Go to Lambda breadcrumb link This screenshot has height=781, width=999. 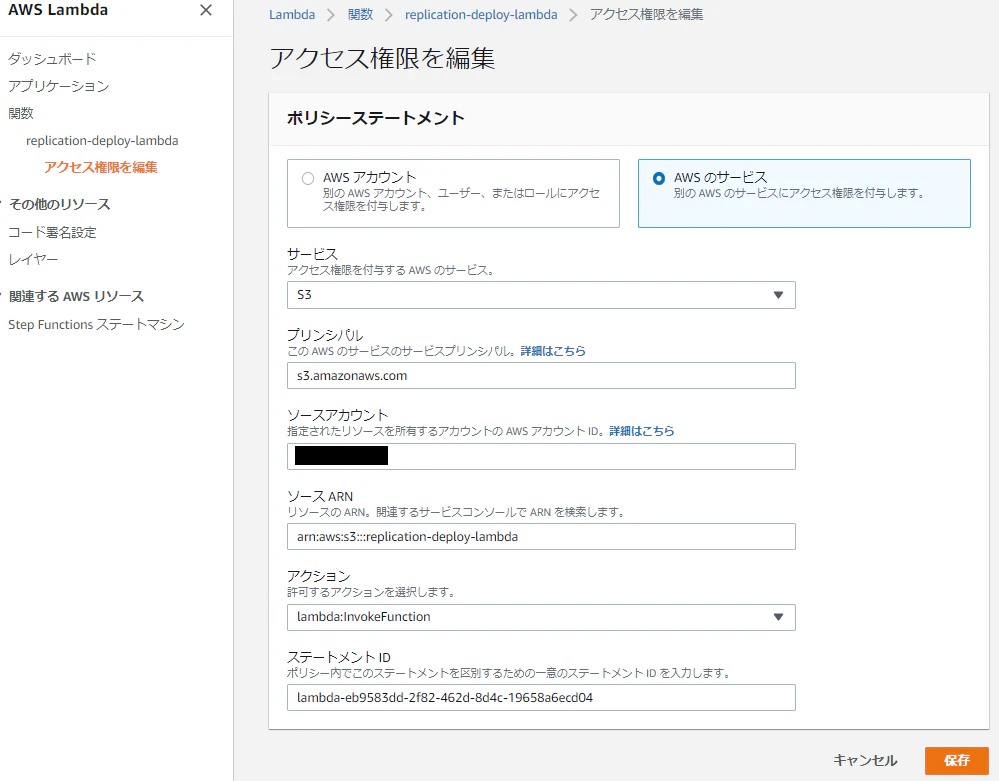coord(292,15)
